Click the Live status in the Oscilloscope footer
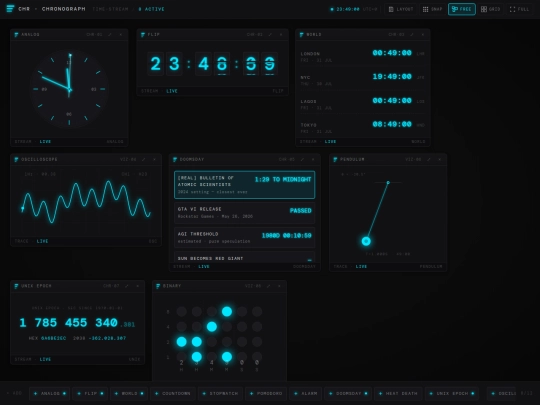Screen dimensions: 540x405 coord(42,241)
